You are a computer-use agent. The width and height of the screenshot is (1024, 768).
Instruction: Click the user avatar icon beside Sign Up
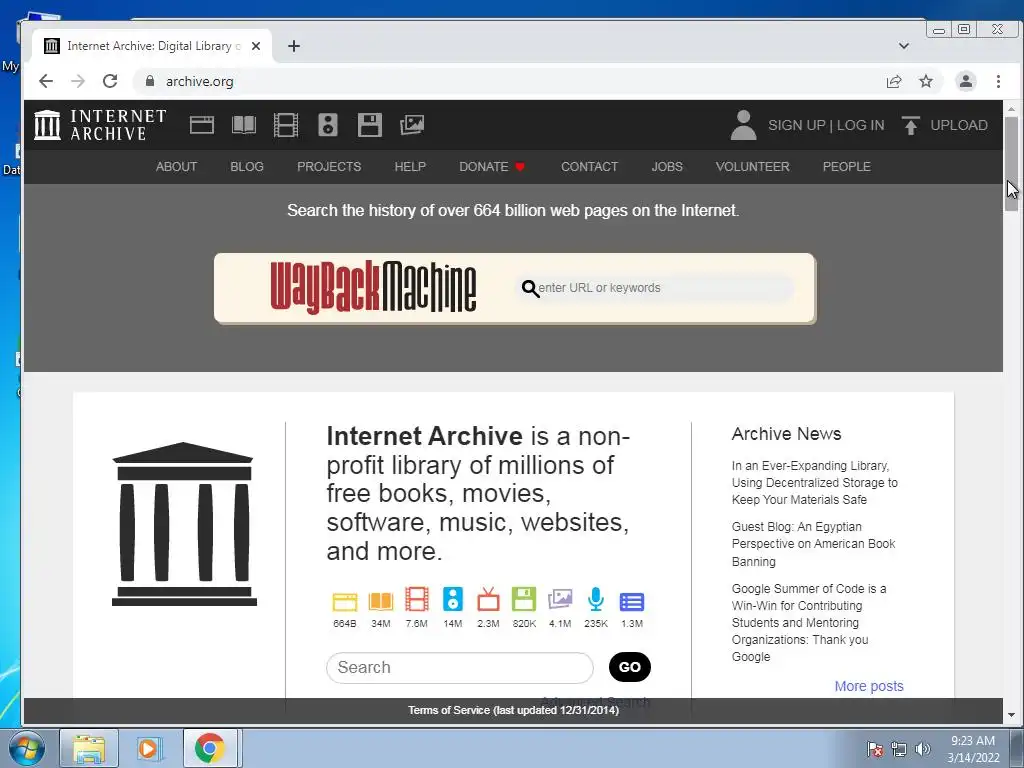pyautogui.click(x=743, y=125)
